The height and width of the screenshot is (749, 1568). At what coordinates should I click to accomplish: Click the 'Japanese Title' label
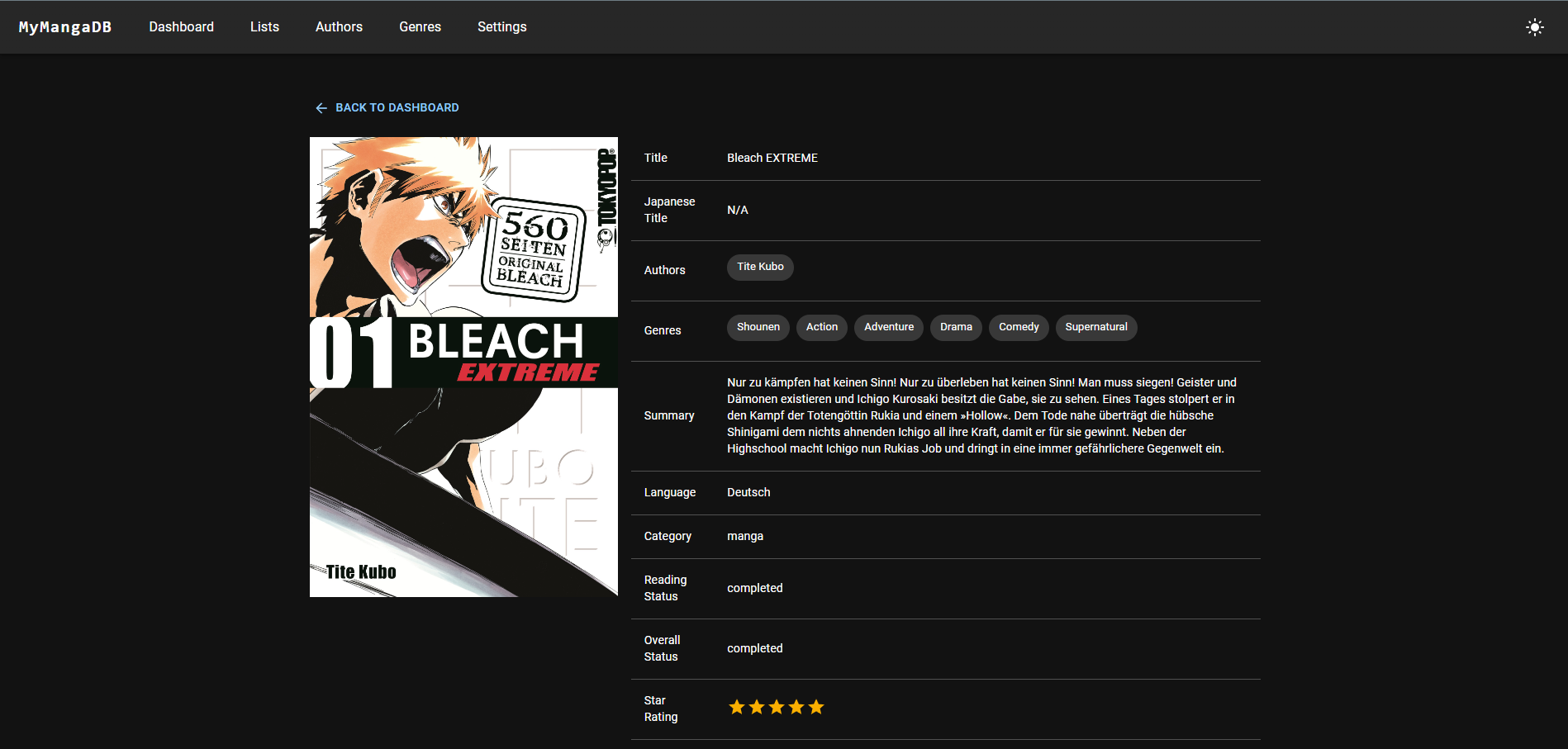point(669,210)
